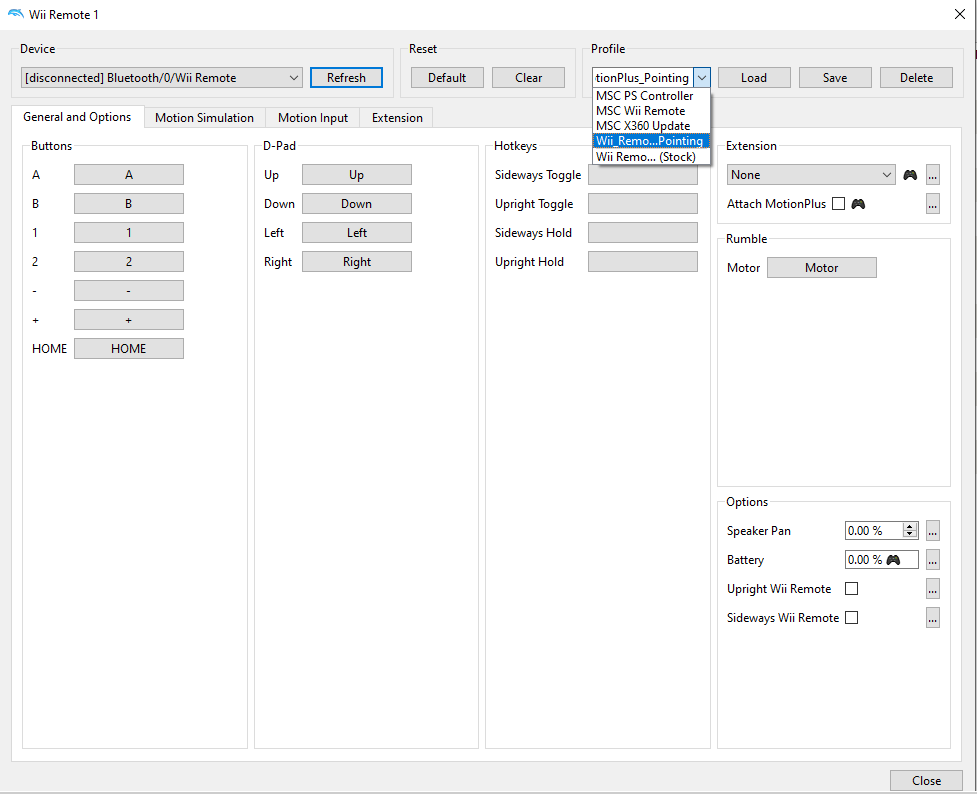977x794 pixels.
Task: Click the D-Pad Left mapping button
Action: [357, 232]
